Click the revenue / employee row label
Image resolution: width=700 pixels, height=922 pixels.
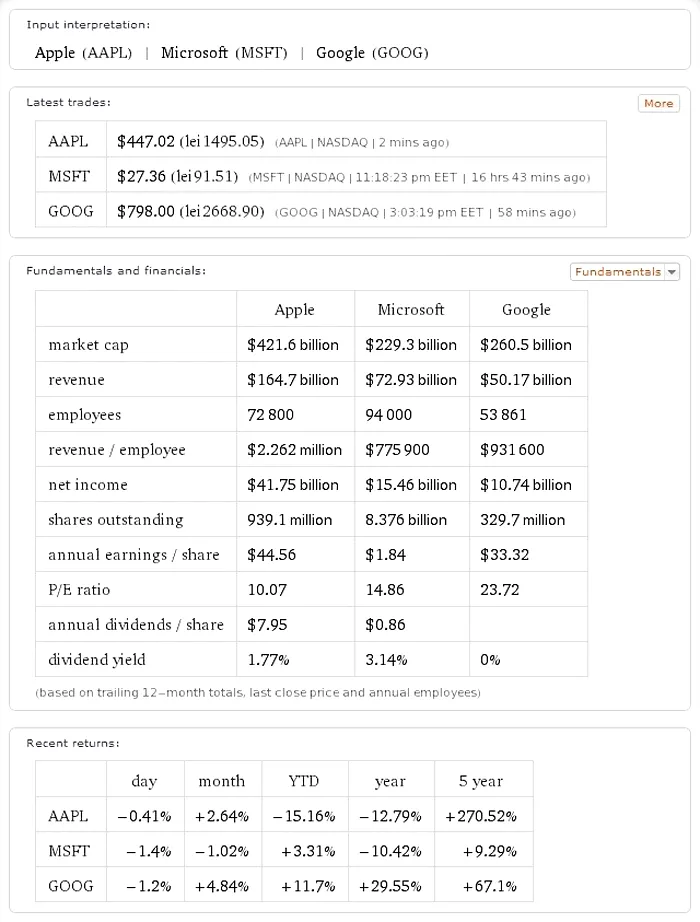(117, 449)
